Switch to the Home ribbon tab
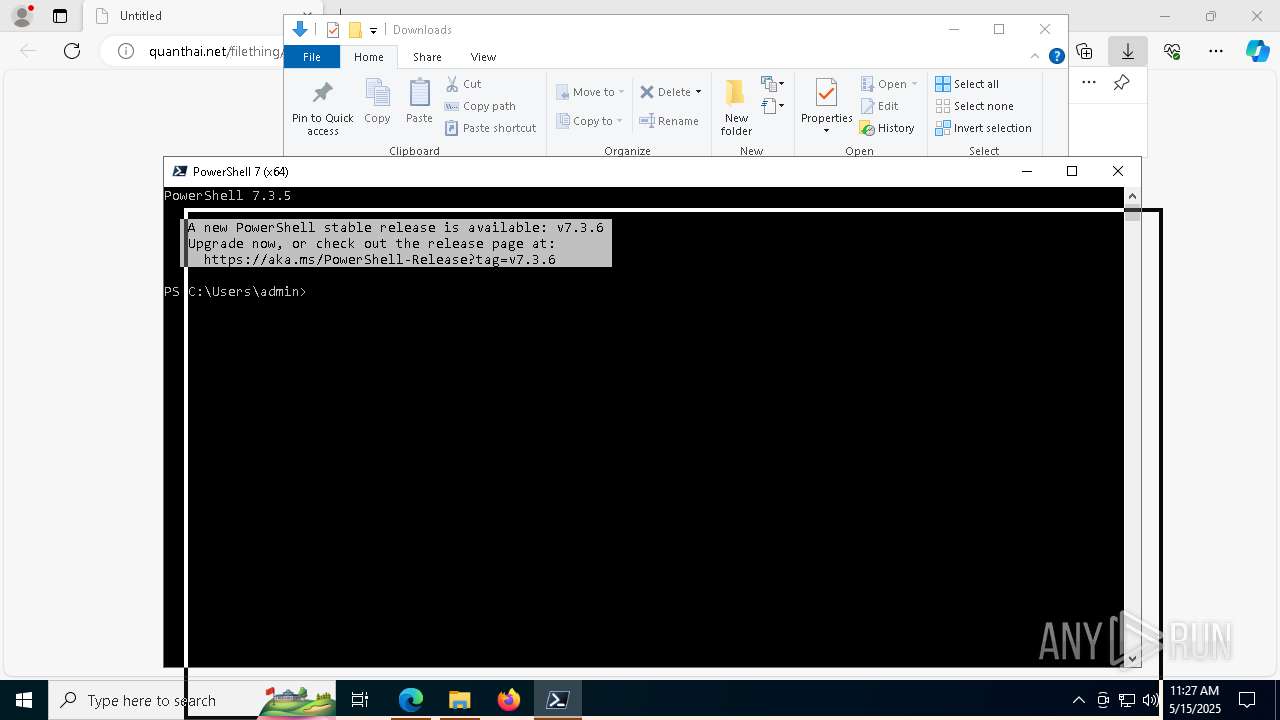Image resolution: width=1280 pixels, height=720 pixels. pos(368,57)
